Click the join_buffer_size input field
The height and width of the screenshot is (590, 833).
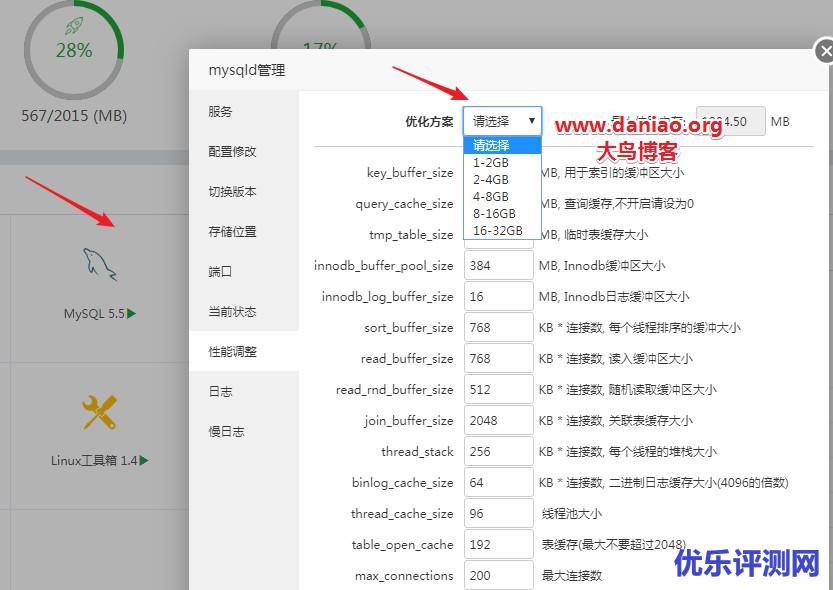pyautogui.click(x=498, y=421)
